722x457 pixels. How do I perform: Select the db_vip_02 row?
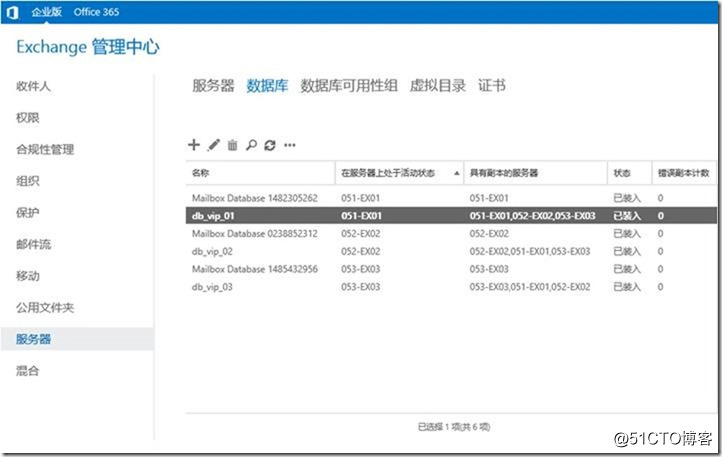tap(451, 252)
